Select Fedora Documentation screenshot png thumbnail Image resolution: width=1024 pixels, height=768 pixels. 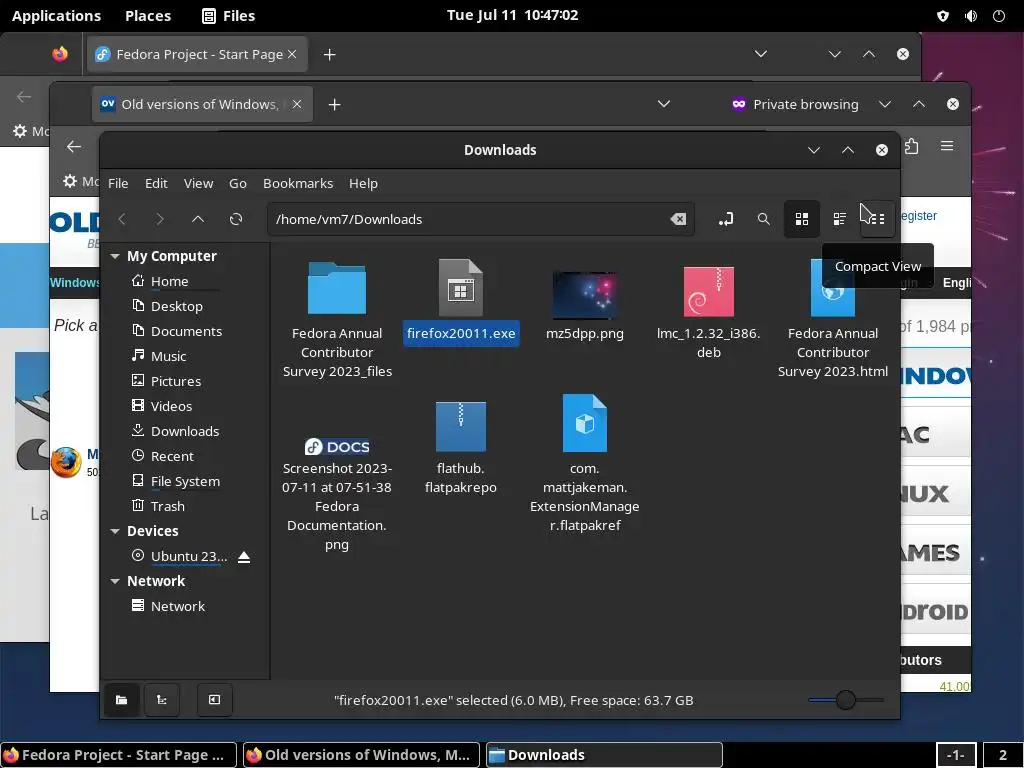coord(337,447)
